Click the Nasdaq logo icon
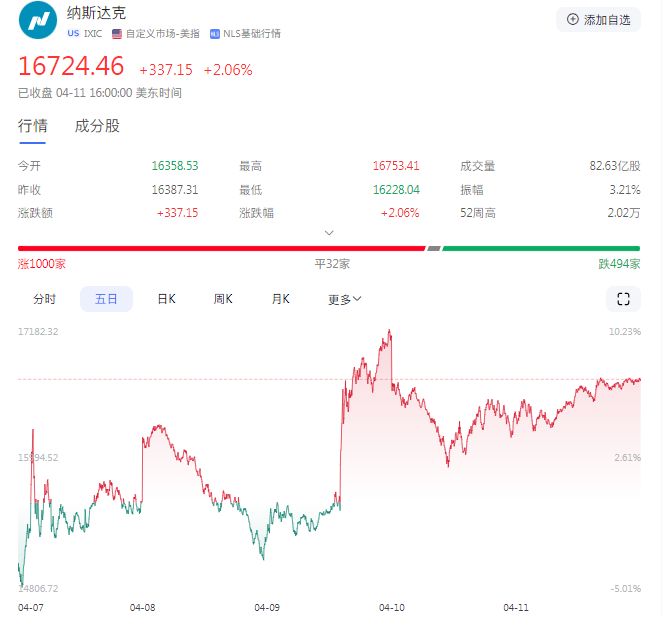This screenshot has height=617, width=662. click(x=38, y=20)
